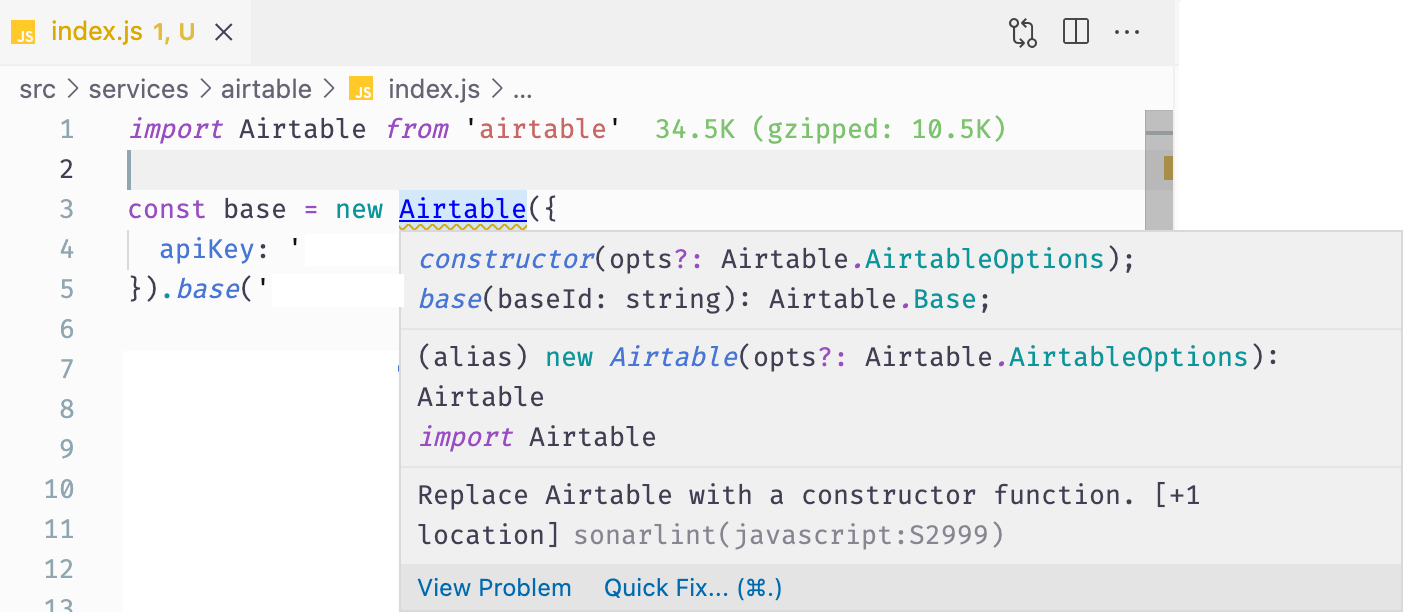Select index.js in the breadcrumb path

pyautogui.click(x=434, y=88)
